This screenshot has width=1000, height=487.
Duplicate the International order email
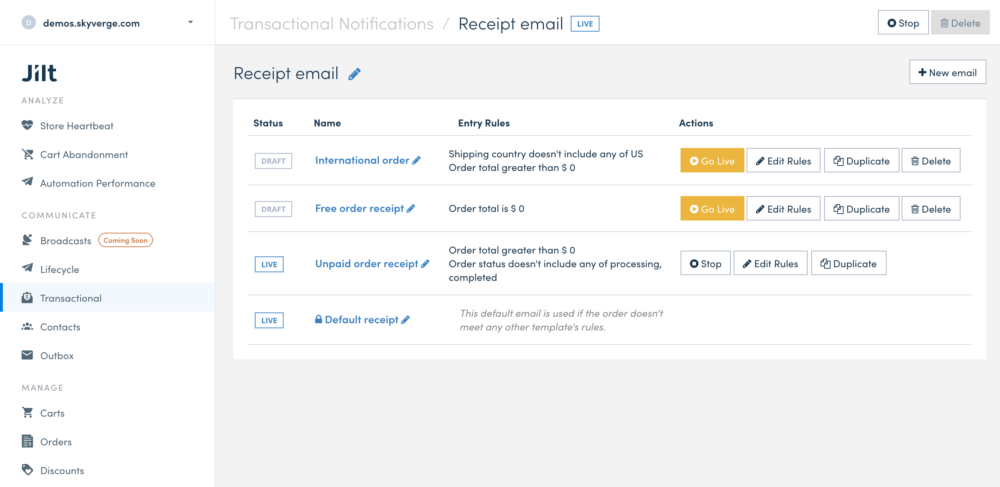pyautogui.click(x=861, y=161)
